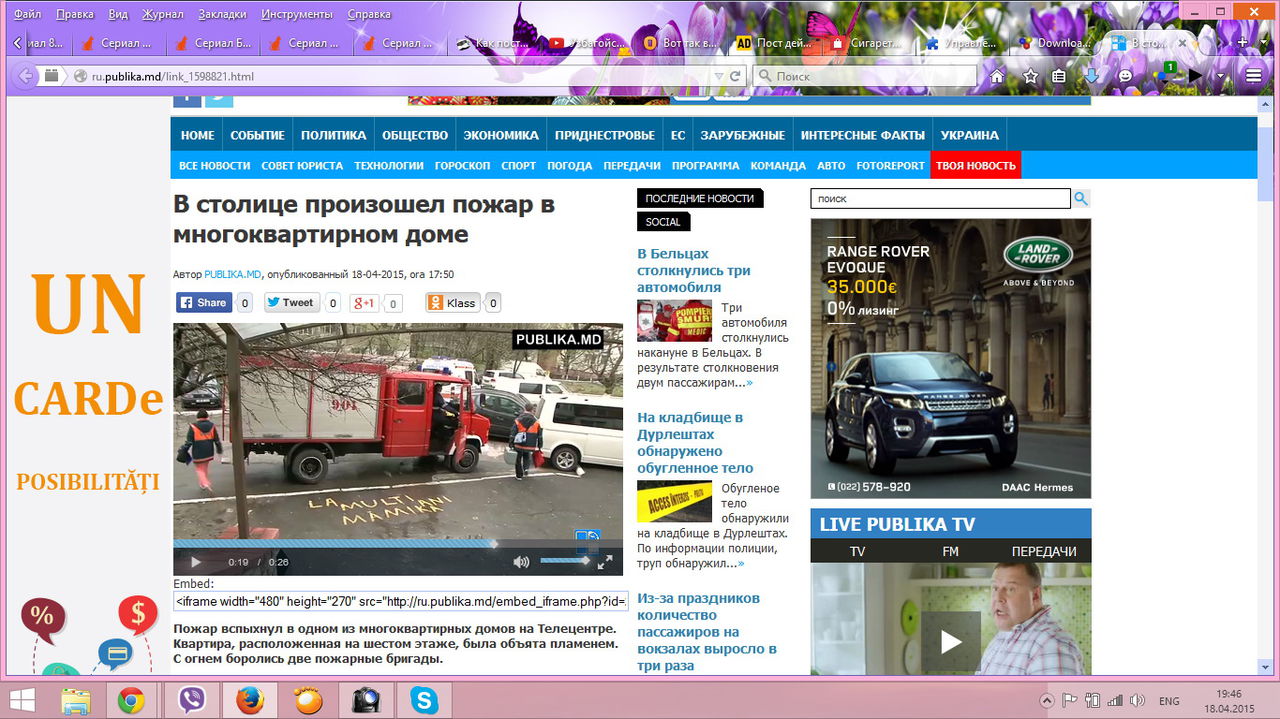
Task: Launch Google Chrome from the taskbar
Action: click(131, 701)
